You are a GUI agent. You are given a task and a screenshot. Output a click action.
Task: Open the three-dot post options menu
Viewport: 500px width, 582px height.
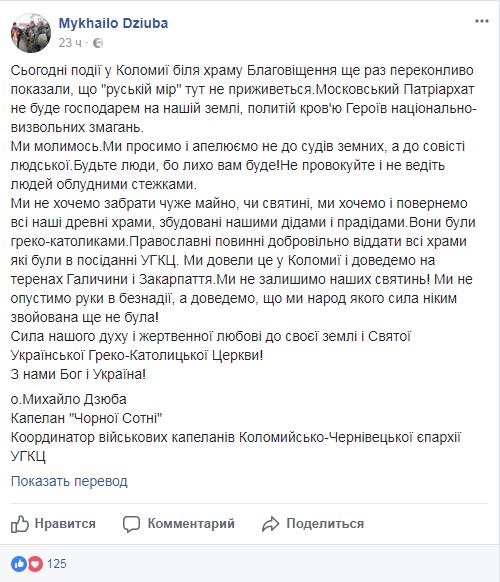click(482, 22)
